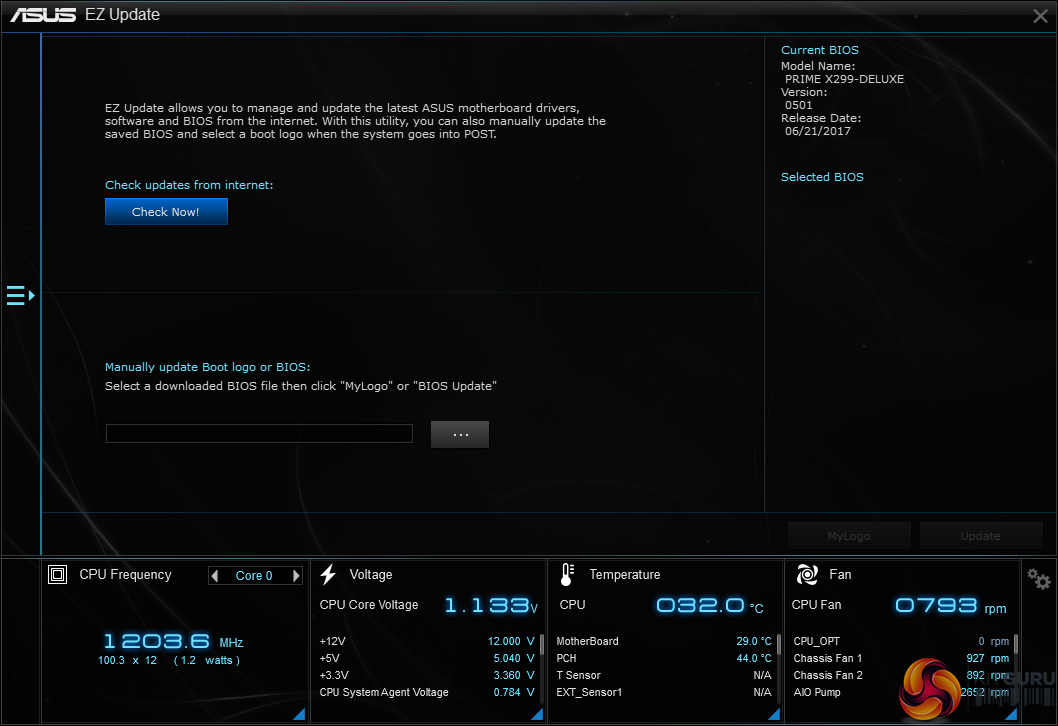Viewport: 1058px width, 726px height.
Task: Click the Check updates from internet label
Action: 189,185
